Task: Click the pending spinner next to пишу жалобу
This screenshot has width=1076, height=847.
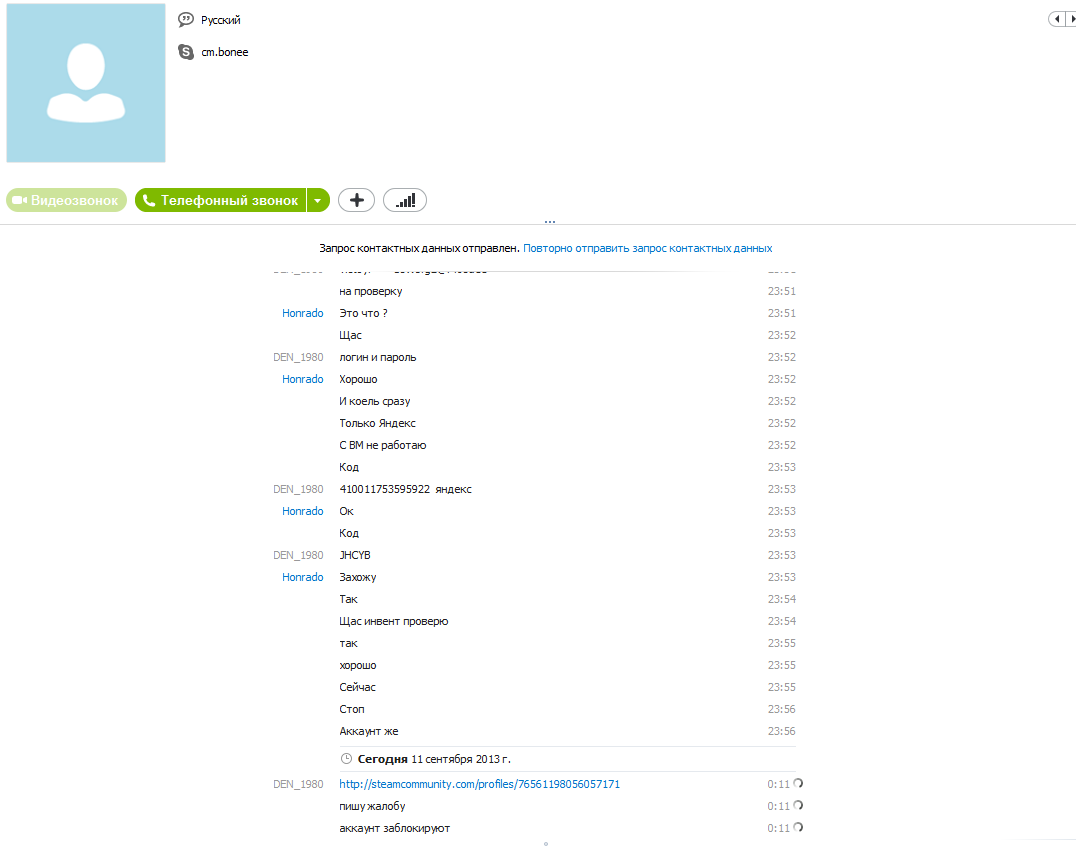Action: click(x=798, y=805)
